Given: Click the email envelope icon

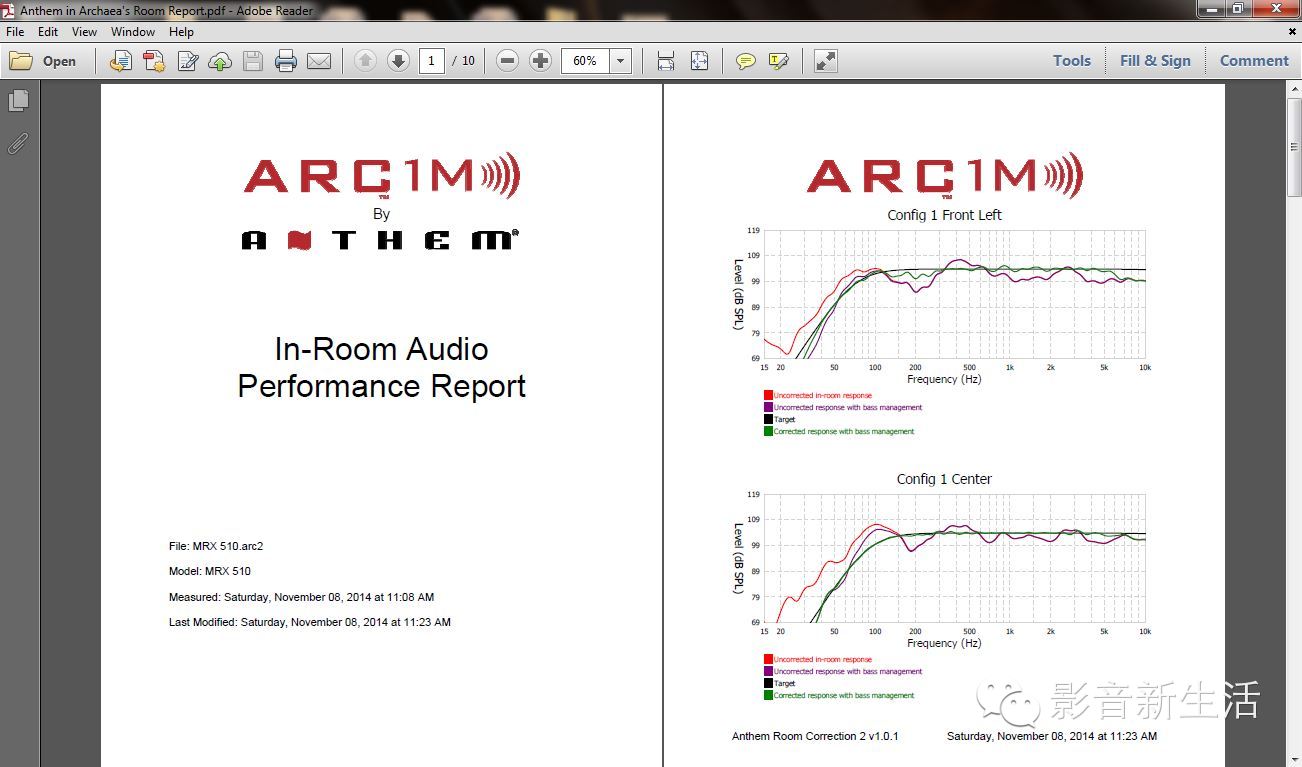Looking at the screenshot, I should pyautogui.click(x=319, y=61).
